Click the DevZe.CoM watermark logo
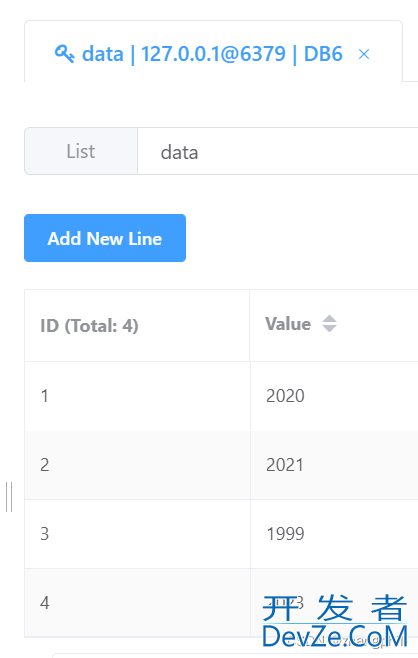Viewport: 418px width, 658px height. click(x=335, y=621)
